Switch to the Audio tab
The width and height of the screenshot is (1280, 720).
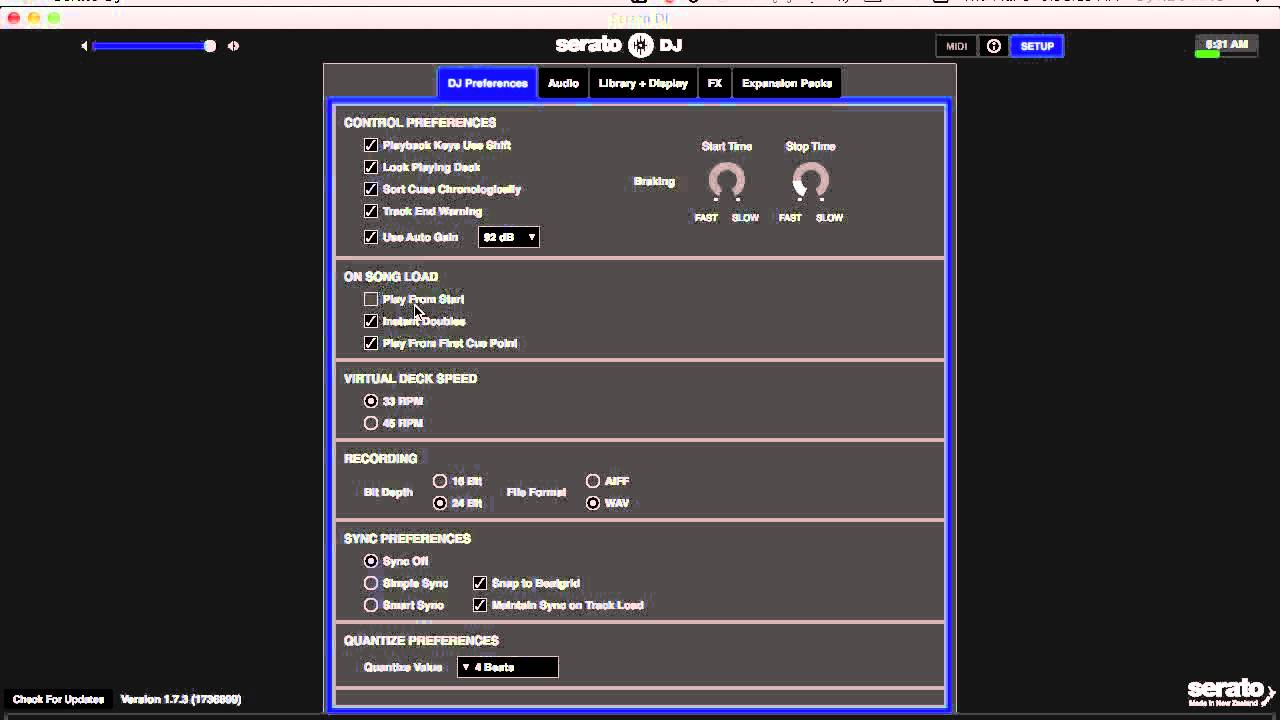coord(563,84)
